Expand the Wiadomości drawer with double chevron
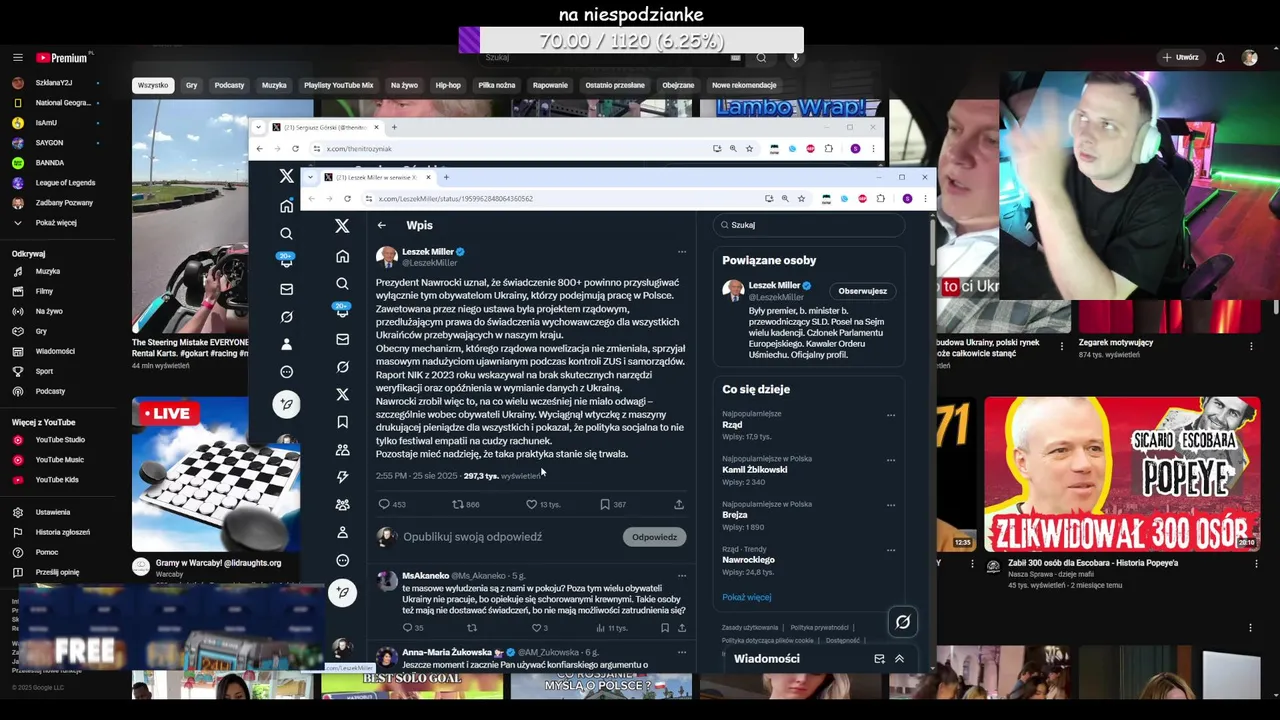The image size is (1280, 720). 899,659
